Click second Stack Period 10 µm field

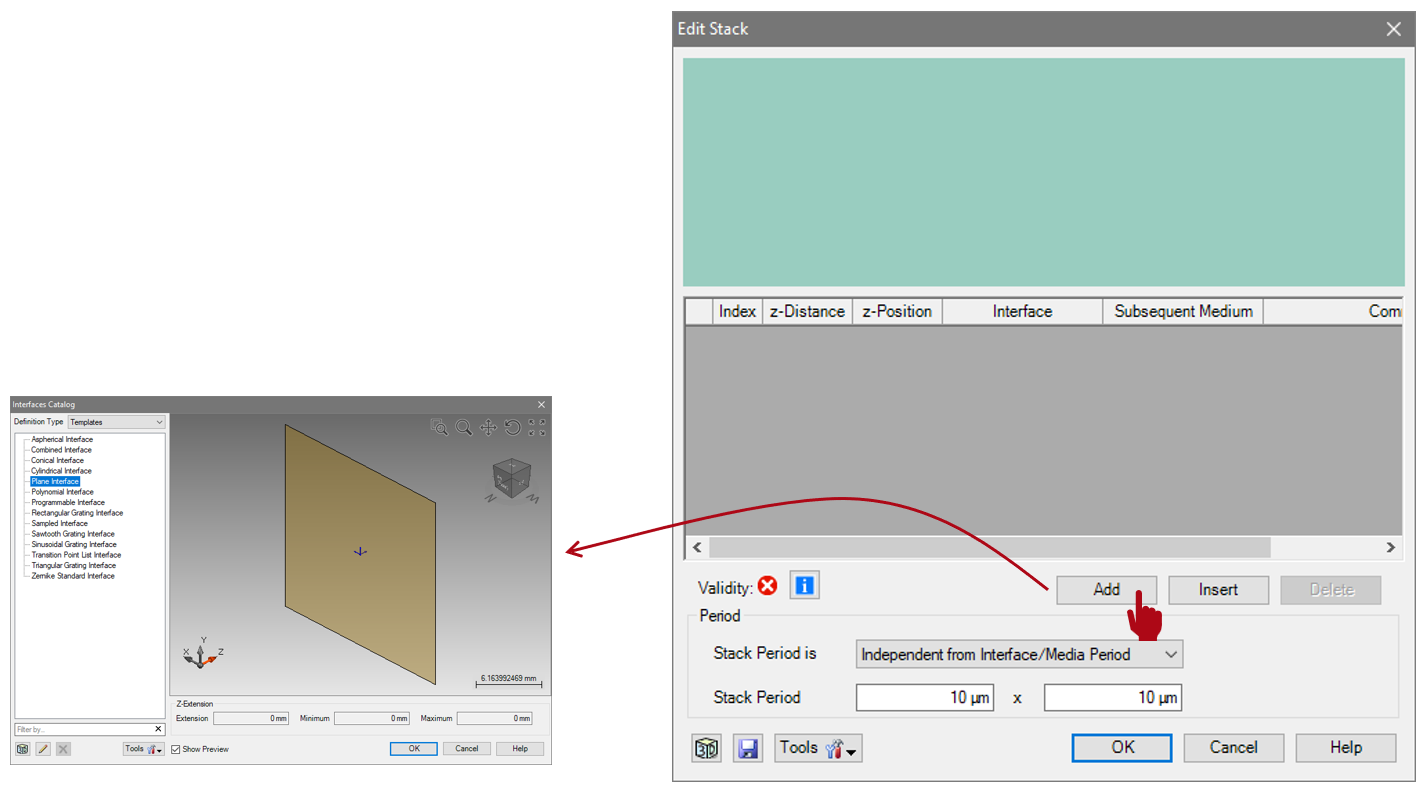1112,697
